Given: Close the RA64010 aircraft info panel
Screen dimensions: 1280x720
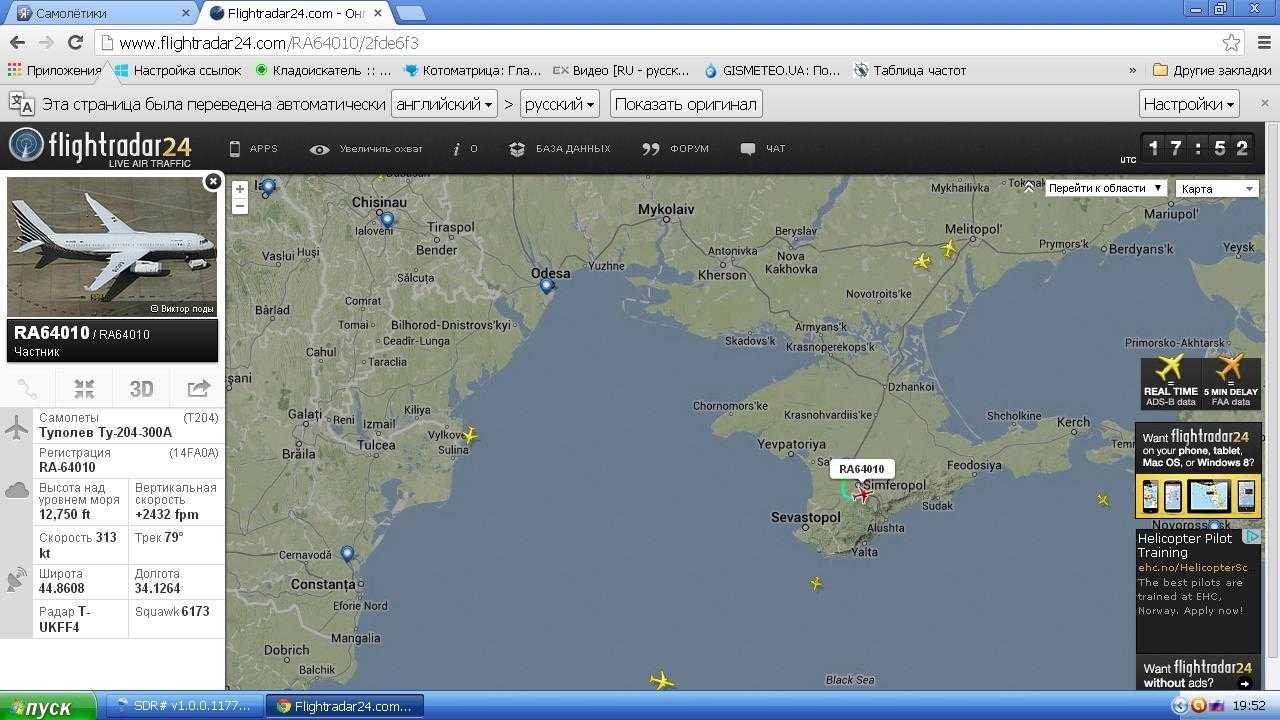Looking at the screenshot, I should tap(212, 181).
